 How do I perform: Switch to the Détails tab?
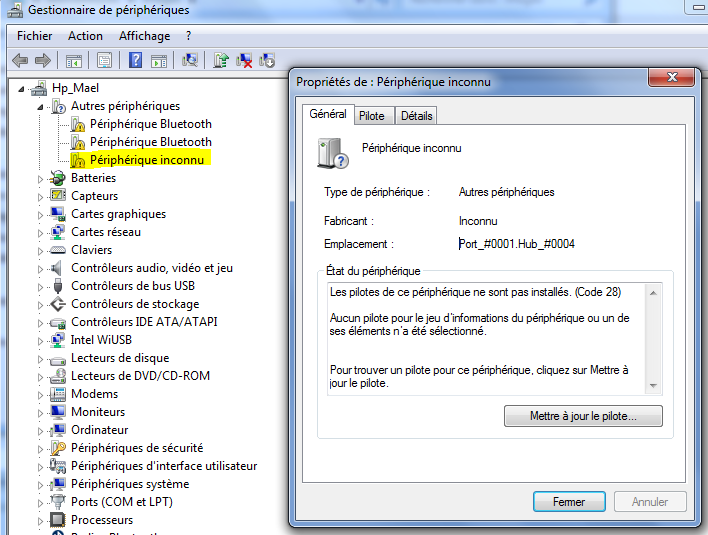(416, 116)
